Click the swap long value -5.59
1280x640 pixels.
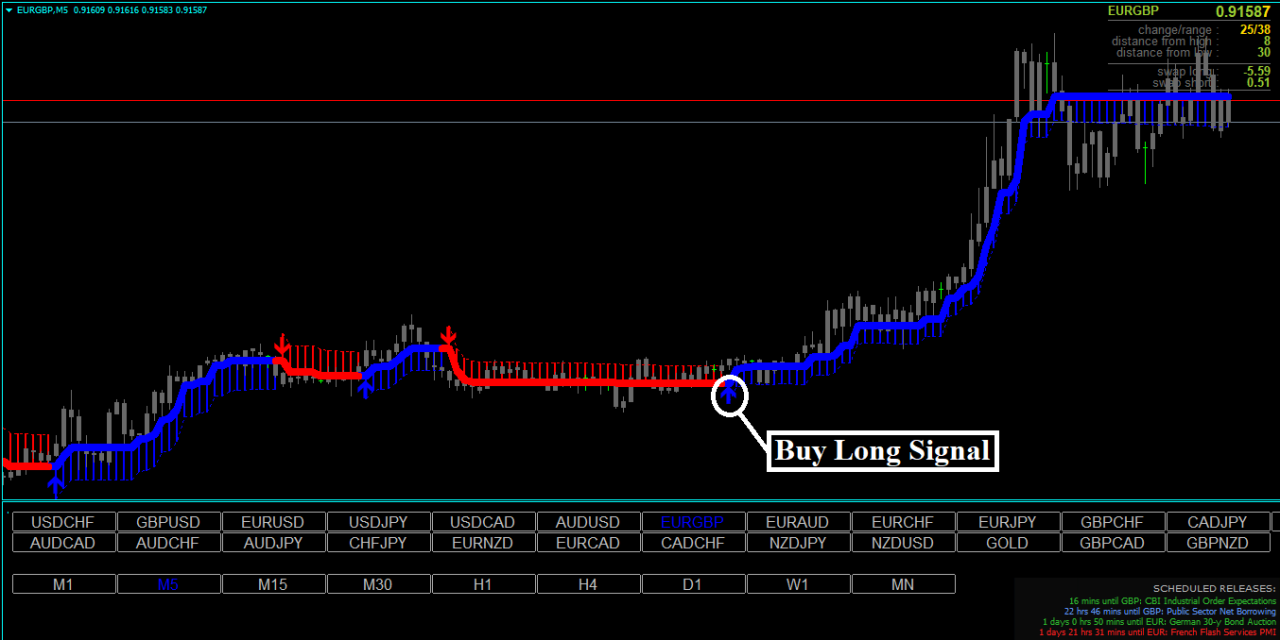tap(1257, 71)
